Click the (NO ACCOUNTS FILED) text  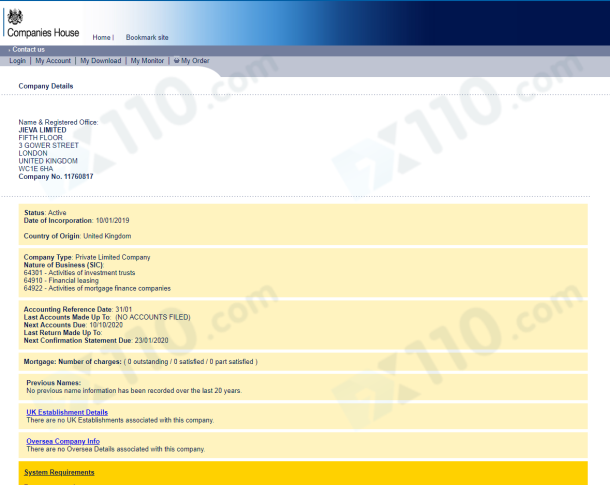point(153,317)
